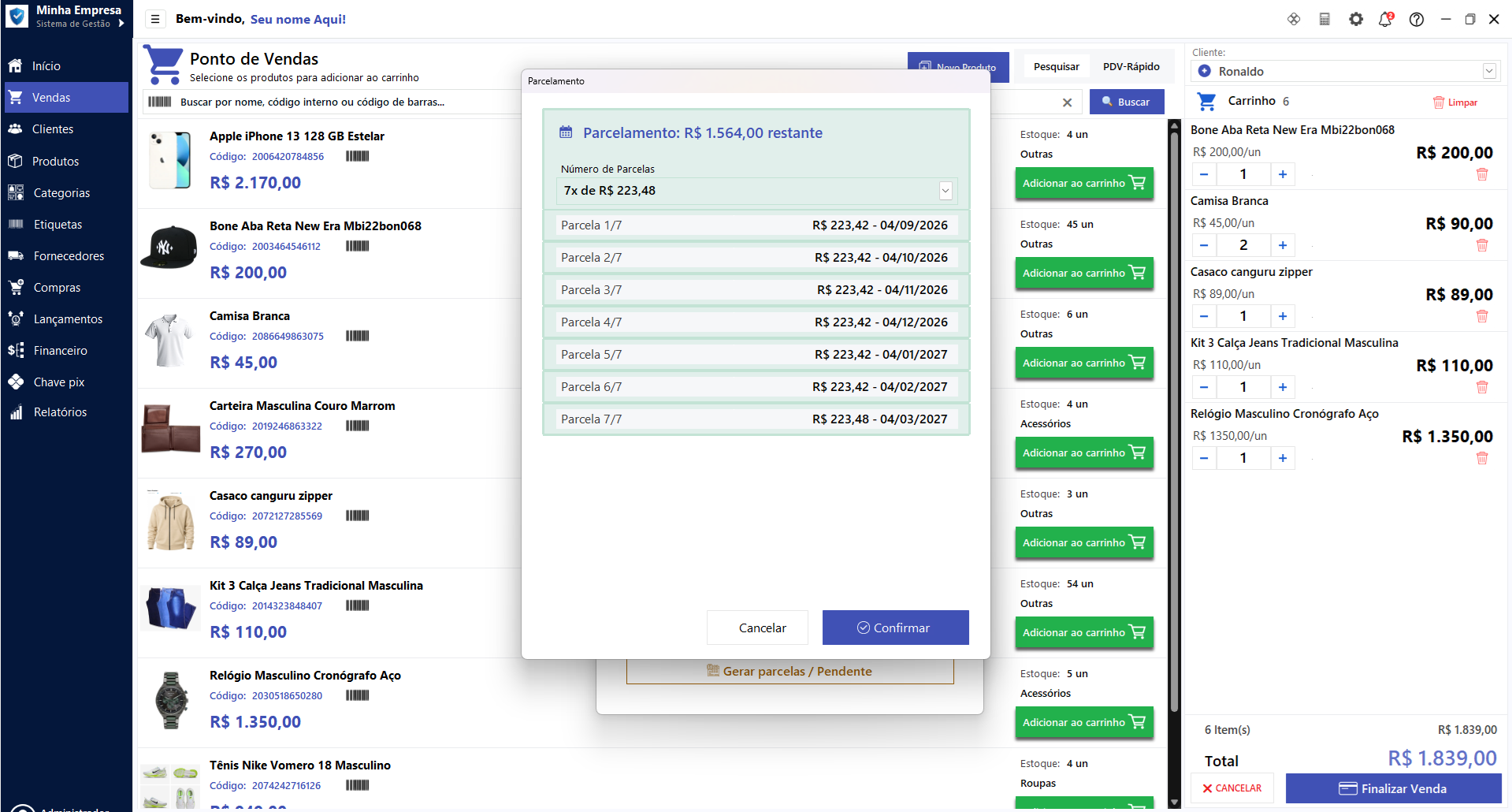The image size is (1512, 812).
Task: Toggle the hamburger sidebar menu
Action: point(155,19)
